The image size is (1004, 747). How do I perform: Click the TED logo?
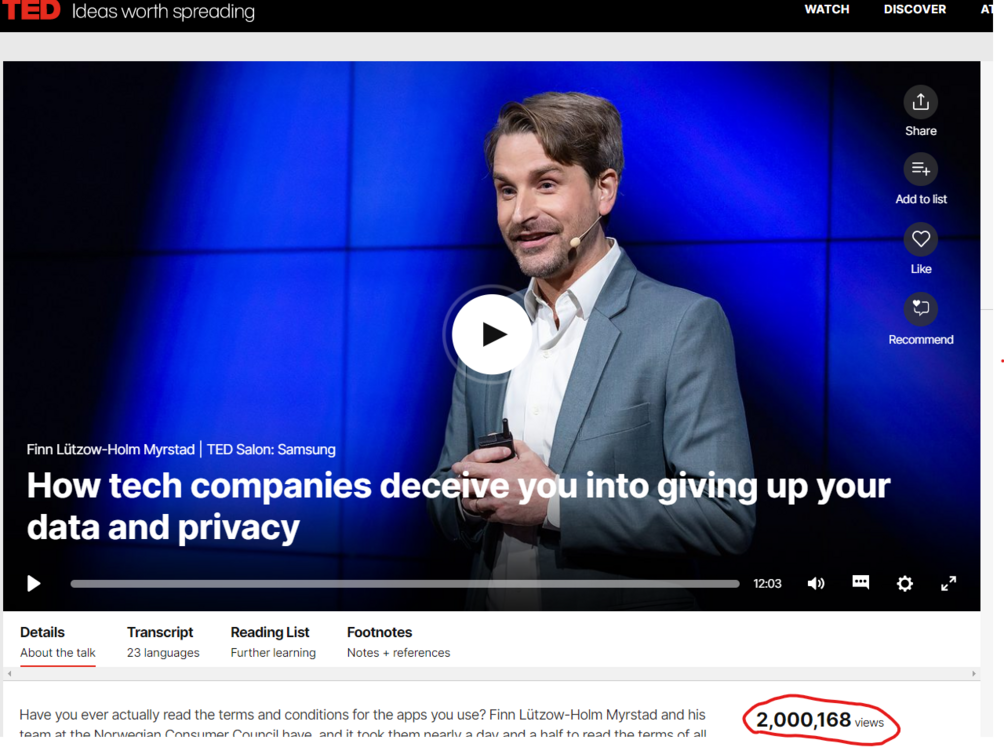[x=30, y=10]
